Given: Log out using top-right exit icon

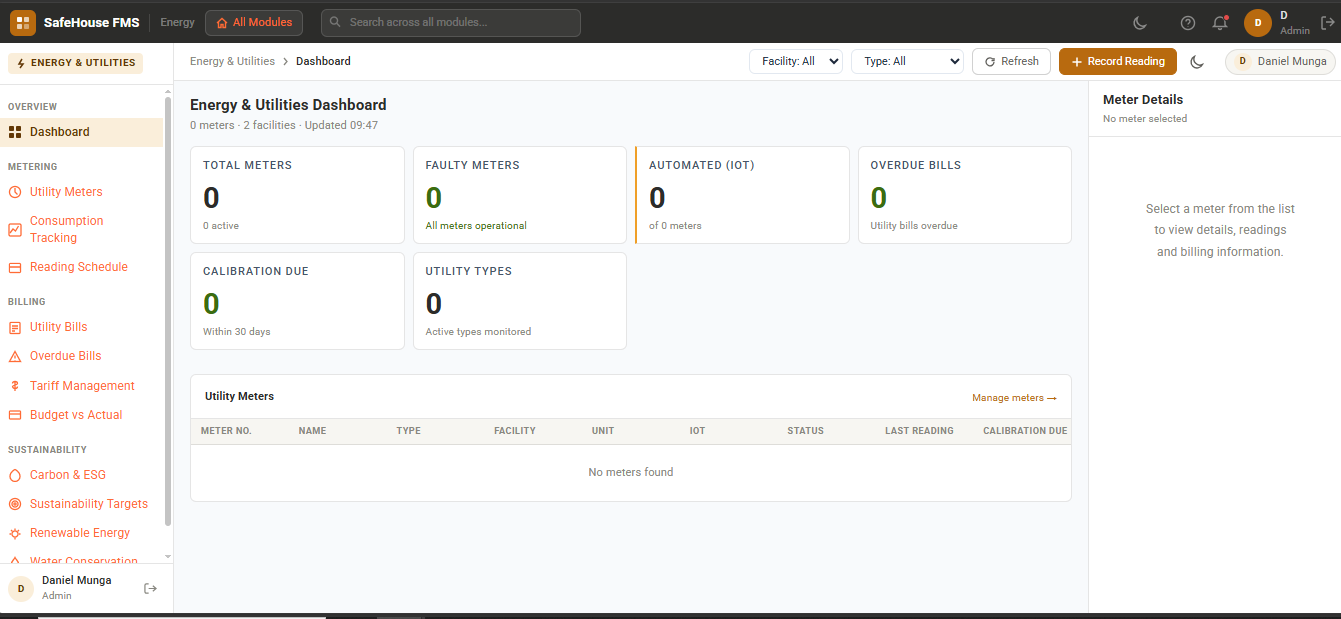Looking at the screenshot, I should click(x=1328, y=22).
